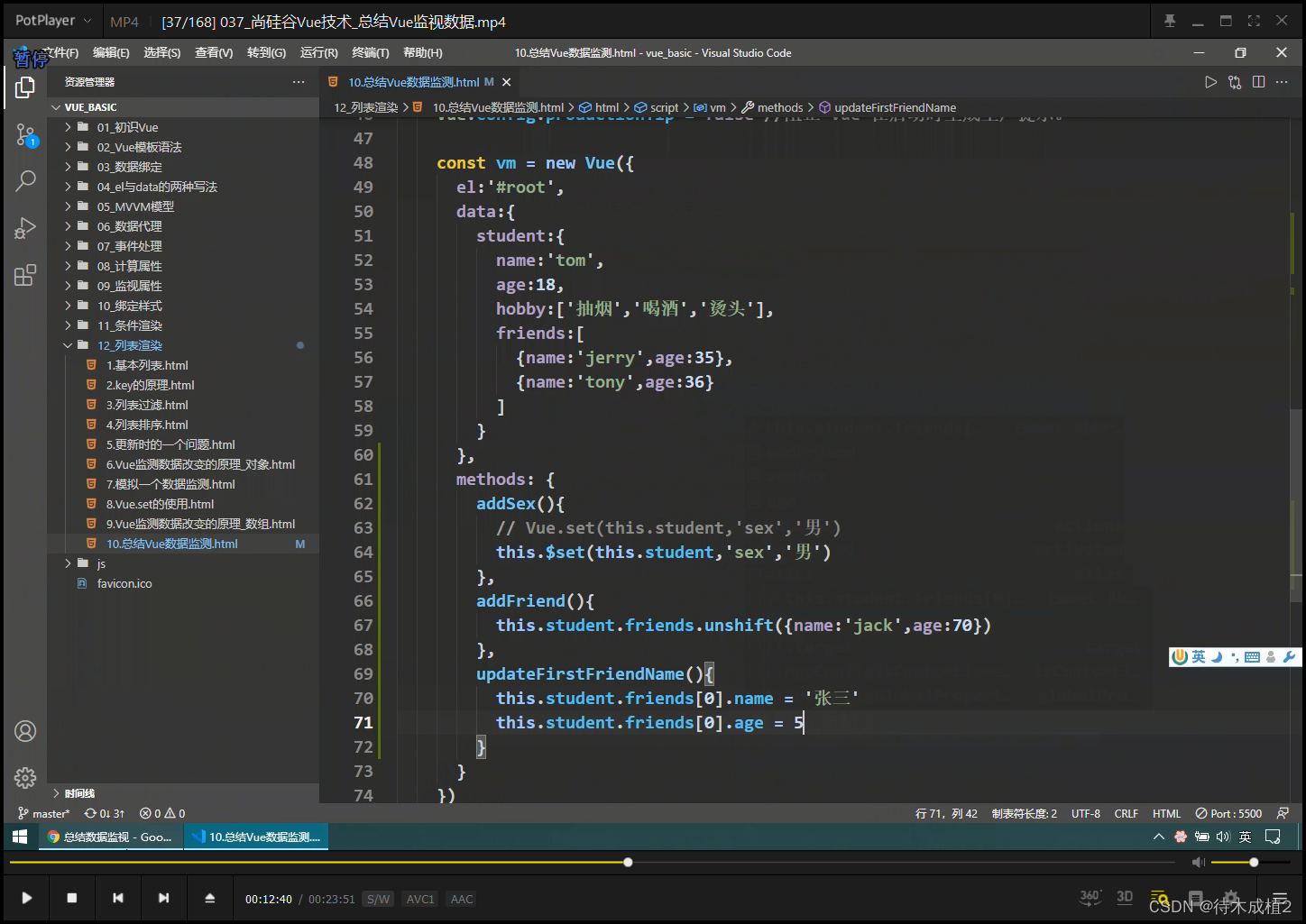Image resolution: width=1306 pixels, height=924 pixels.
Task: Pin PotPlayer window on top
Action: tap(1170, 21)
